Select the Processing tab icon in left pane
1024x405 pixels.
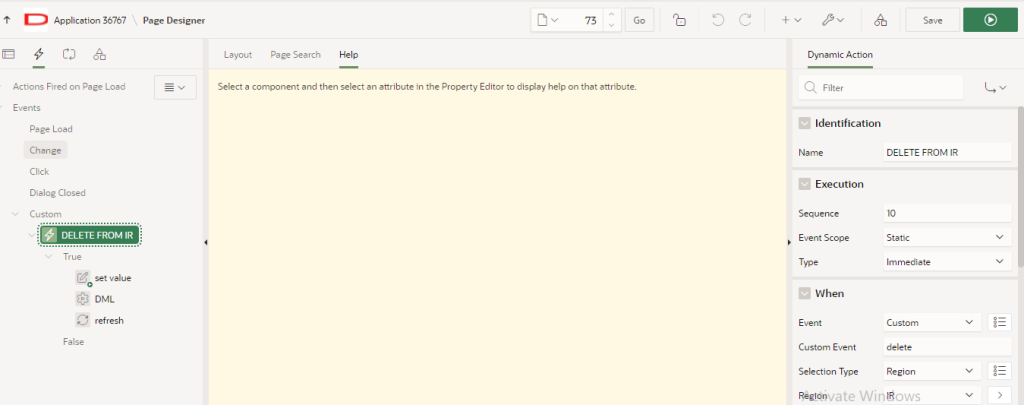coord(69,54)
